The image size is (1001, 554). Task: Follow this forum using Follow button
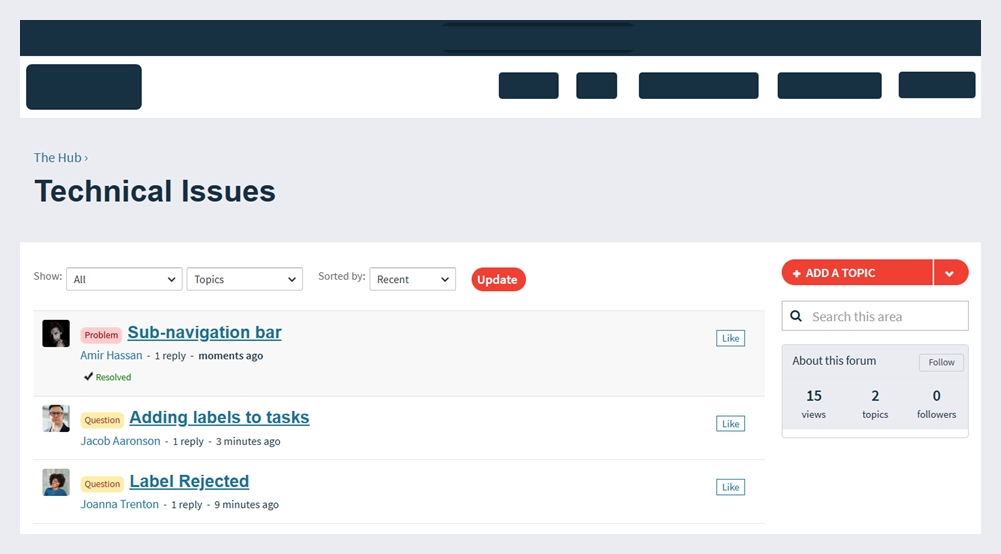(941, 362)
